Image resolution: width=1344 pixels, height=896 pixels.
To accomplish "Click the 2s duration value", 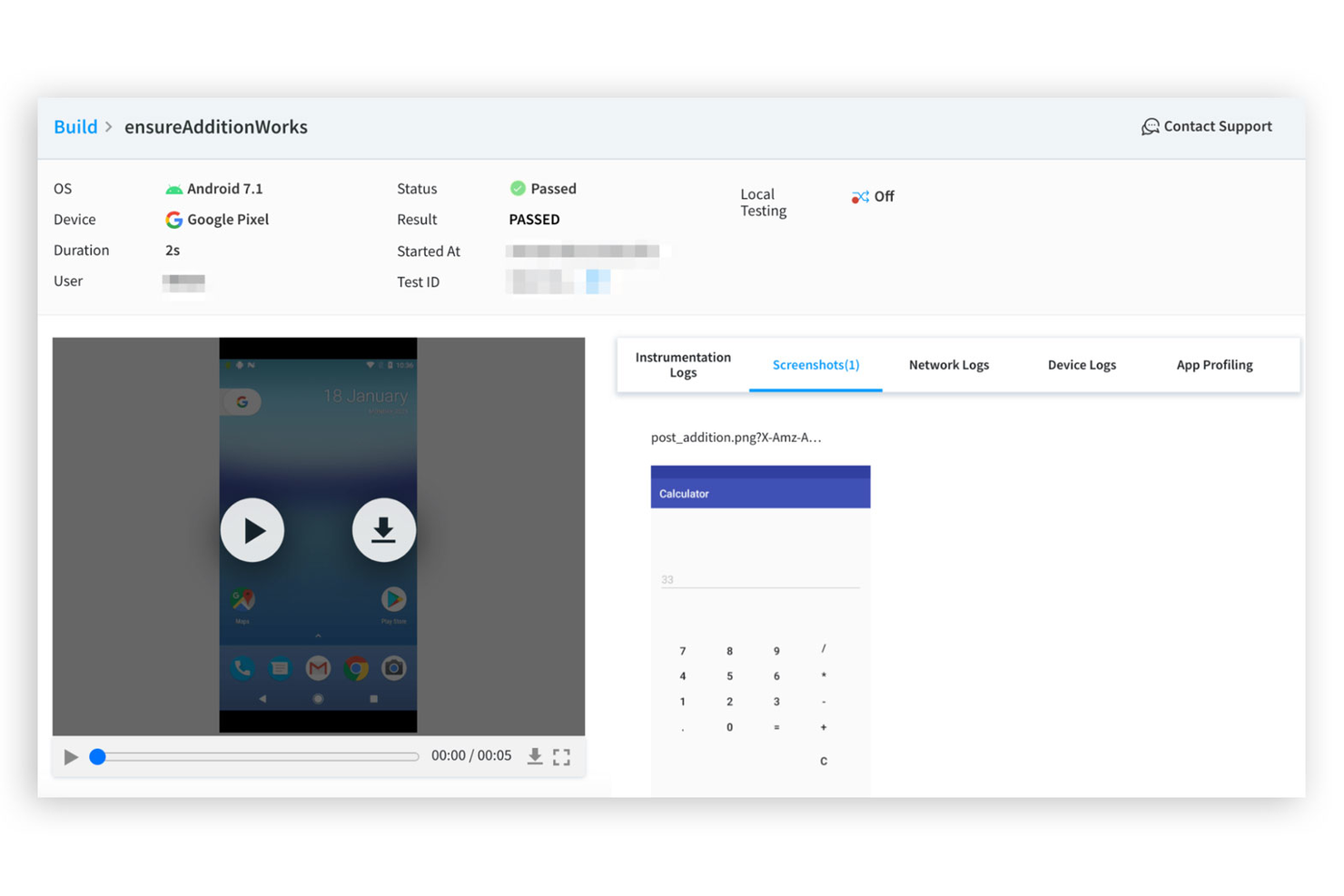I will [x=173, y=251].
